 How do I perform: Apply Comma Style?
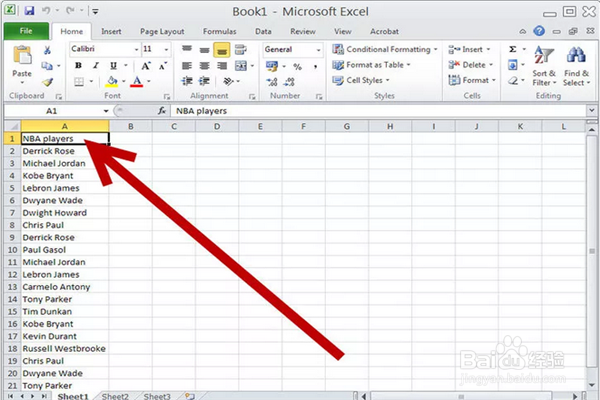tap(315, 67)
